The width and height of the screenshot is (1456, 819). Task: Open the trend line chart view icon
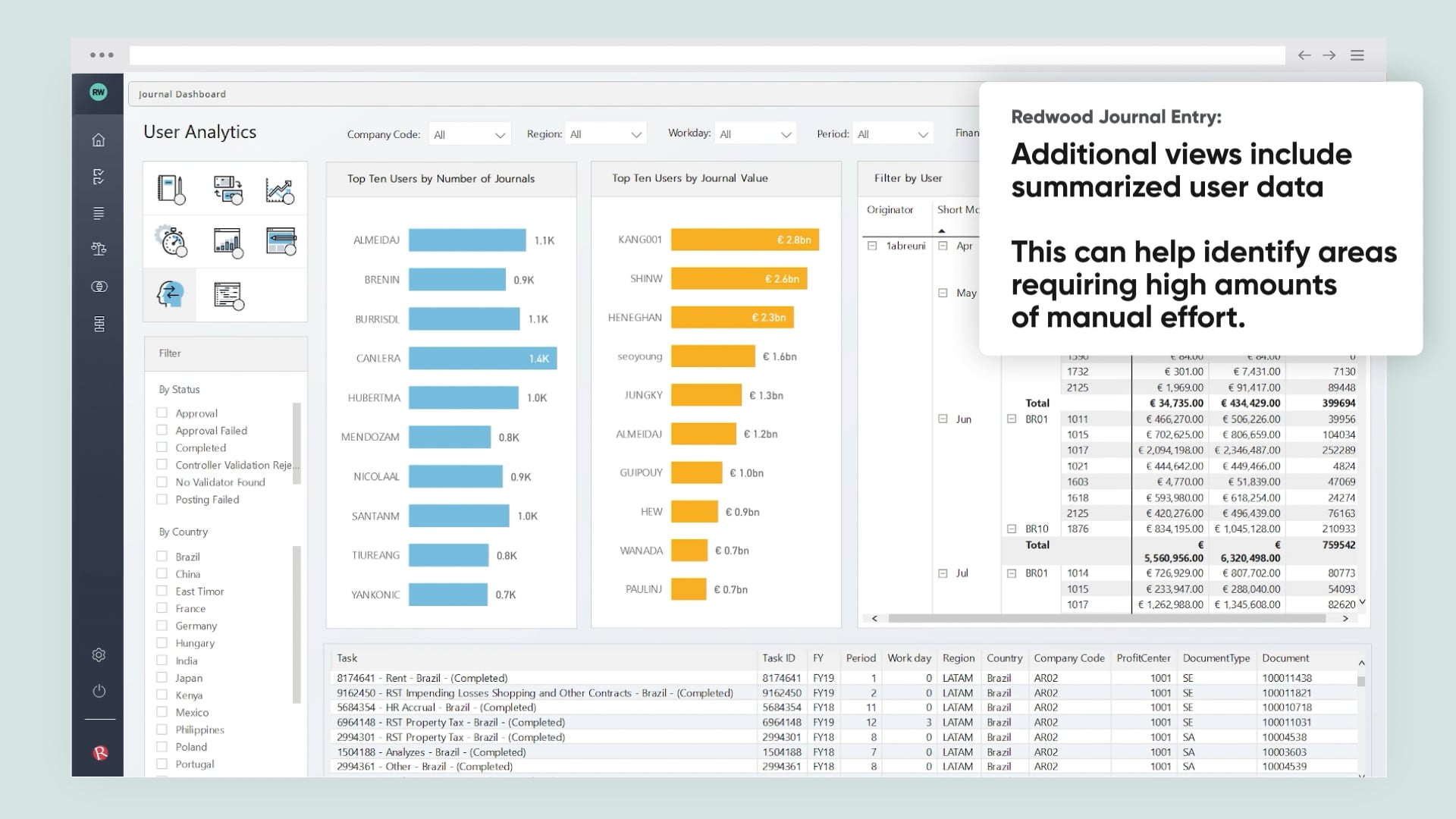click(279, 190)
